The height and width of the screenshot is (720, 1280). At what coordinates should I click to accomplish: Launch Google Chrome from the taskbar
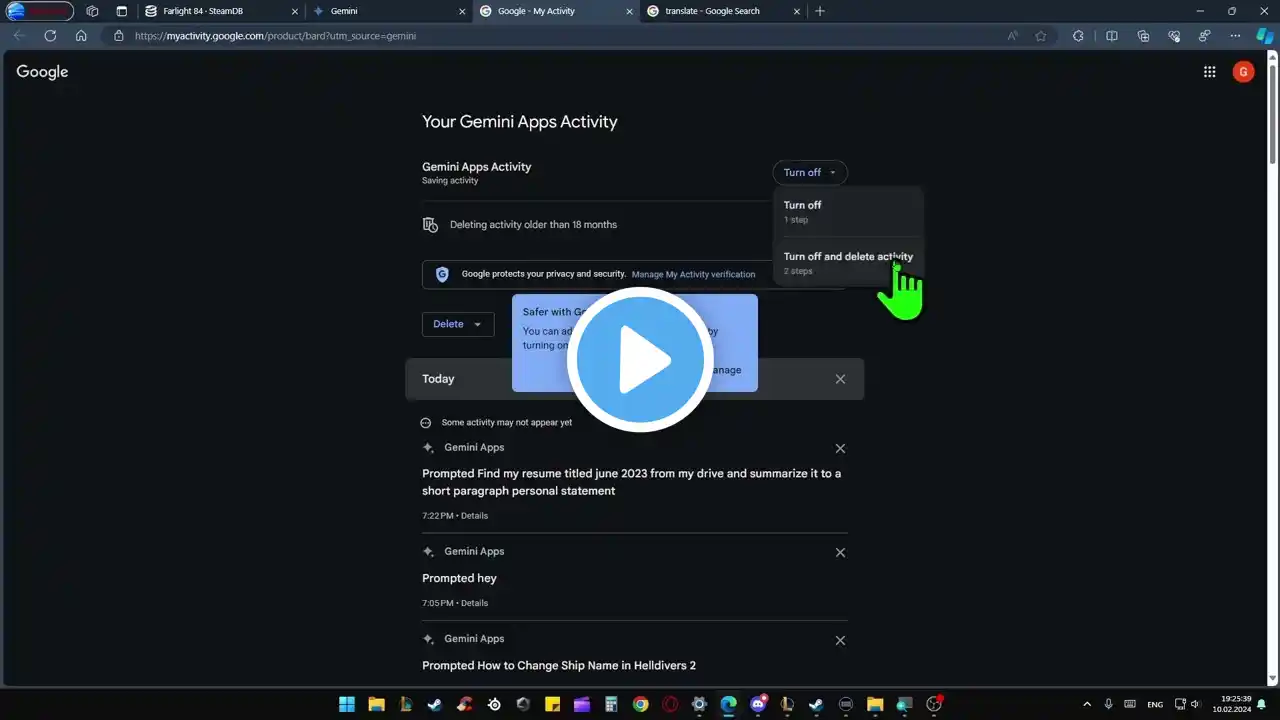pos(640,704)
